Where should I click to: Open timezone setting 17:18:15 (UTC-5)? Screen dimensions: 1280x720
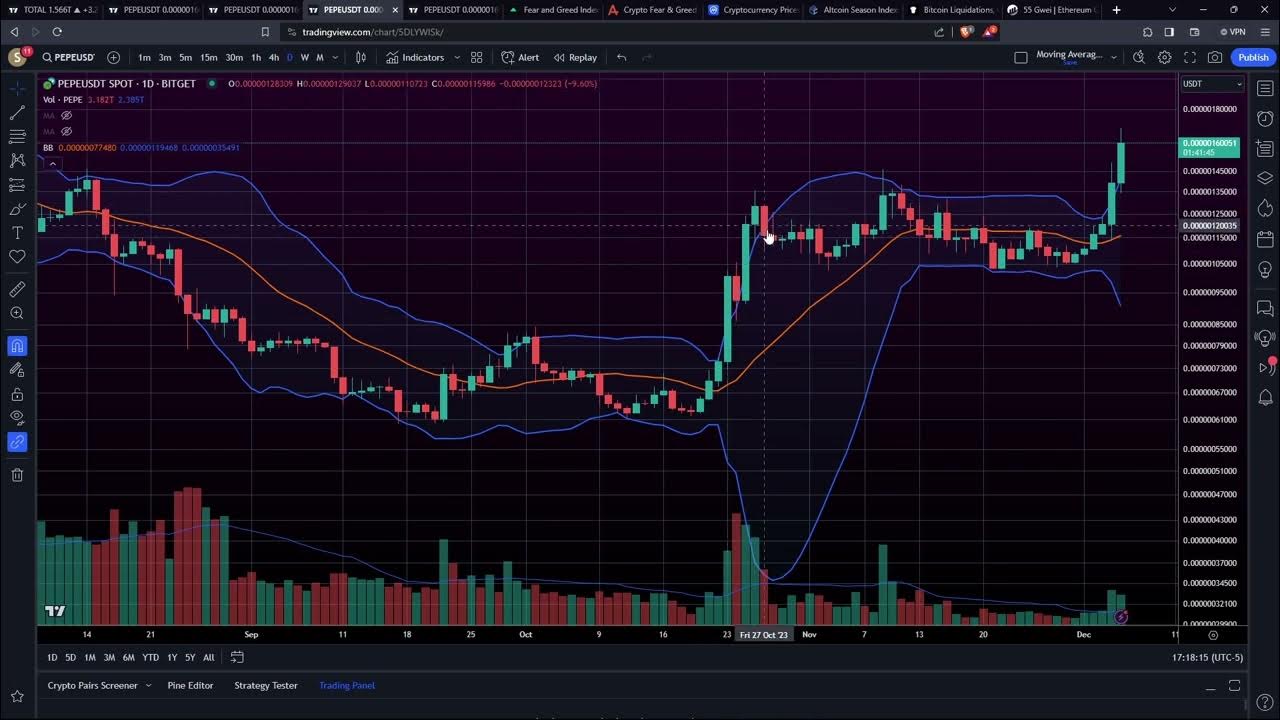pyautogui.click(x=1207, y=657)
